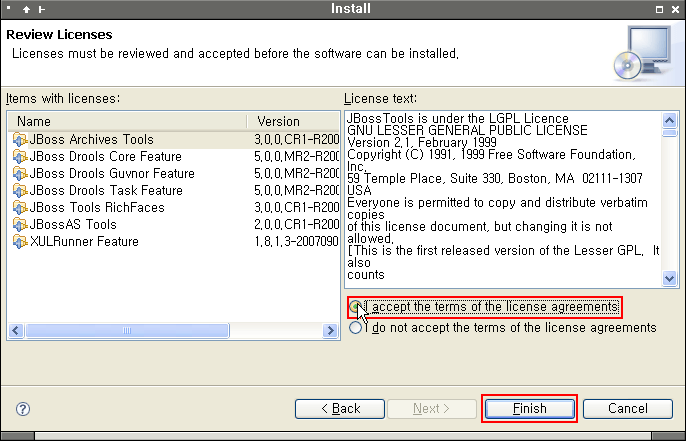The height and width of the screenshot is (441, 686).
Task: Click the JBoss Tools RichFaces feature icon
Action: (20, 207)
